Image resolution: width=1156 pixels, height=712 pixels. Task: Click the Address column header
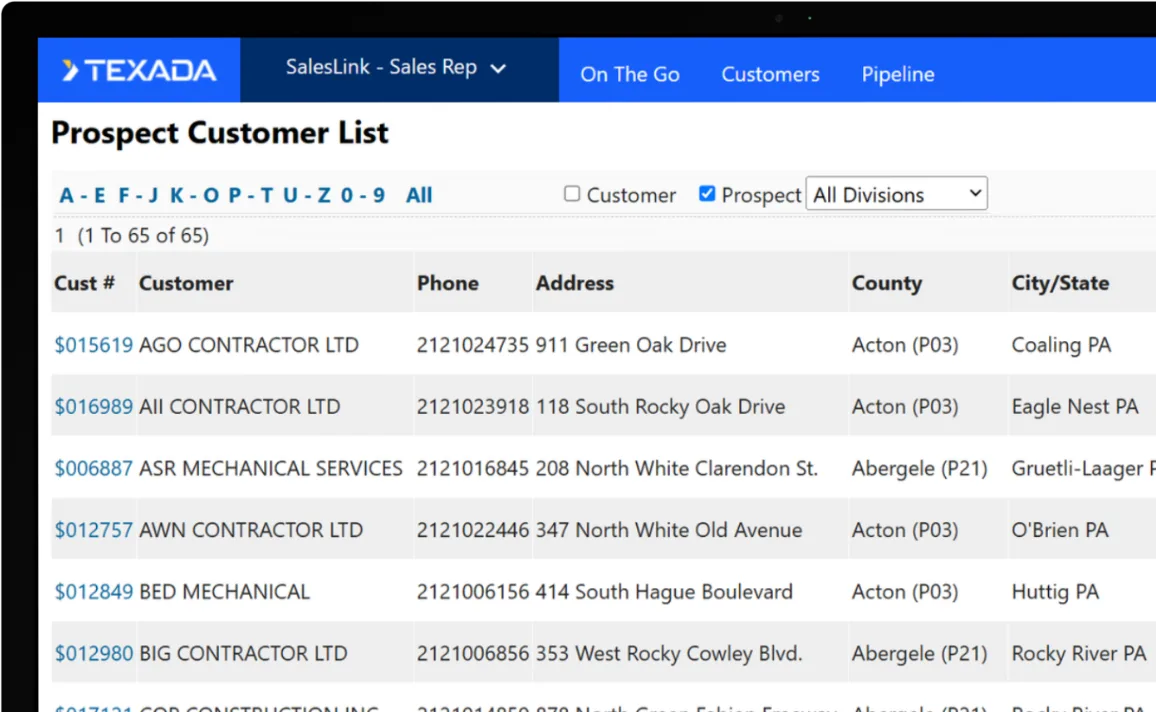[574, 283]
